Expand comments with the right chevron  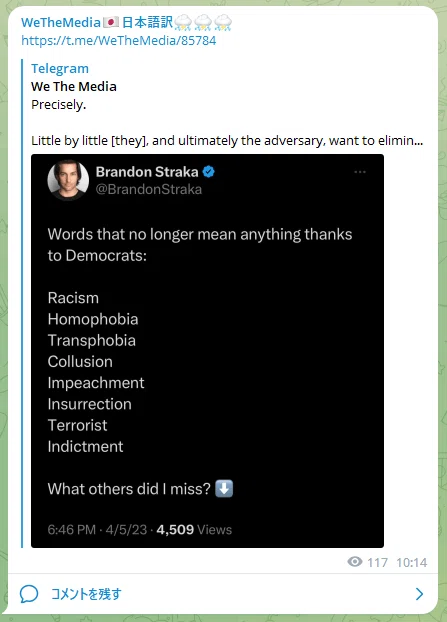(419, 594)
